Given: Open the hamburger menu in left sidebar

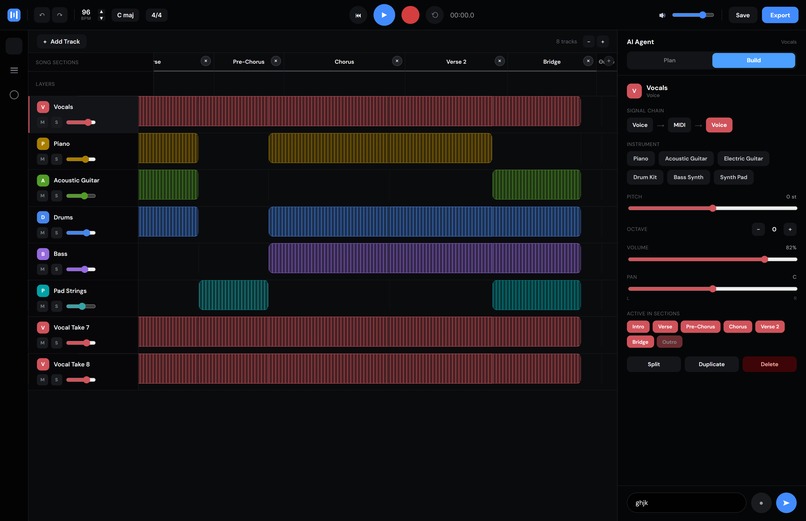Looking at the screenshot, I should 14,70.
